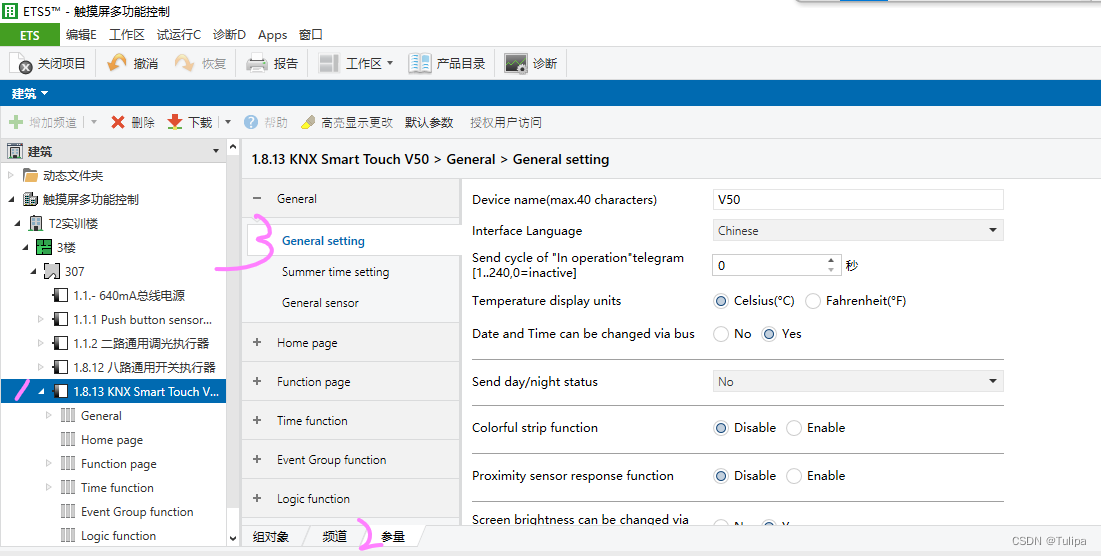Screen dimensions: 1101x556
Task: Click the download arrow icon
Action: point(175,122)
